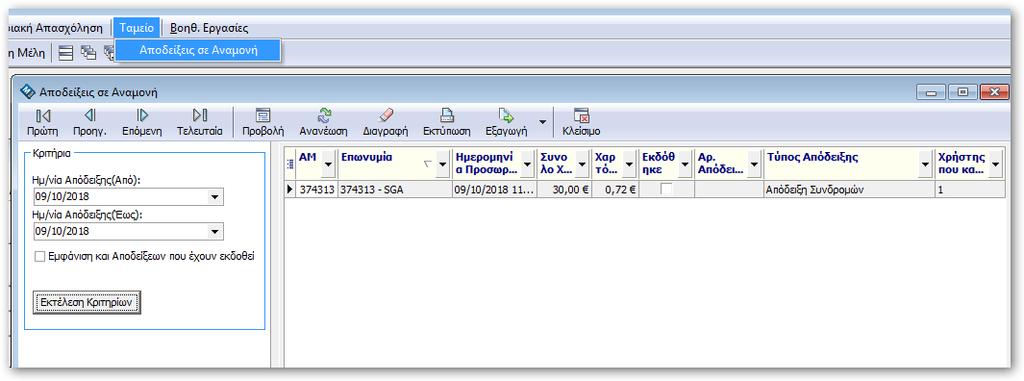Screen dimensions: 1024x381
Task: Select the cell Απόδειξη Συνδρομών
Action: tap(848, 190)
